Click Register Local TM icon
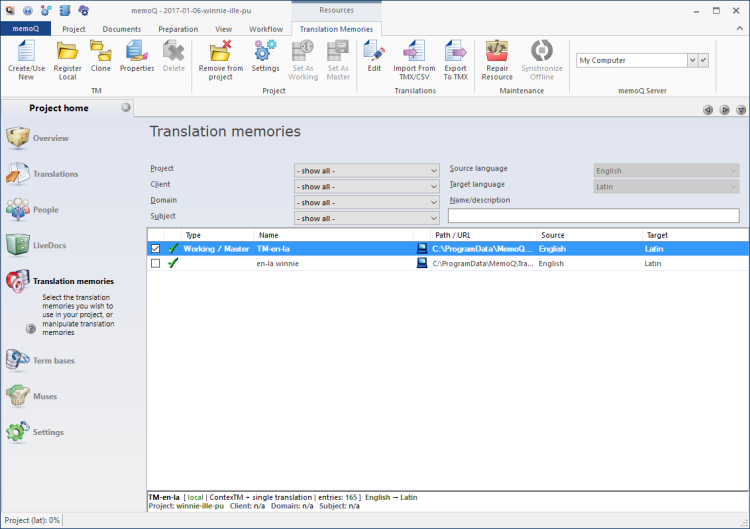750x529 pixels. pos(67,60)
